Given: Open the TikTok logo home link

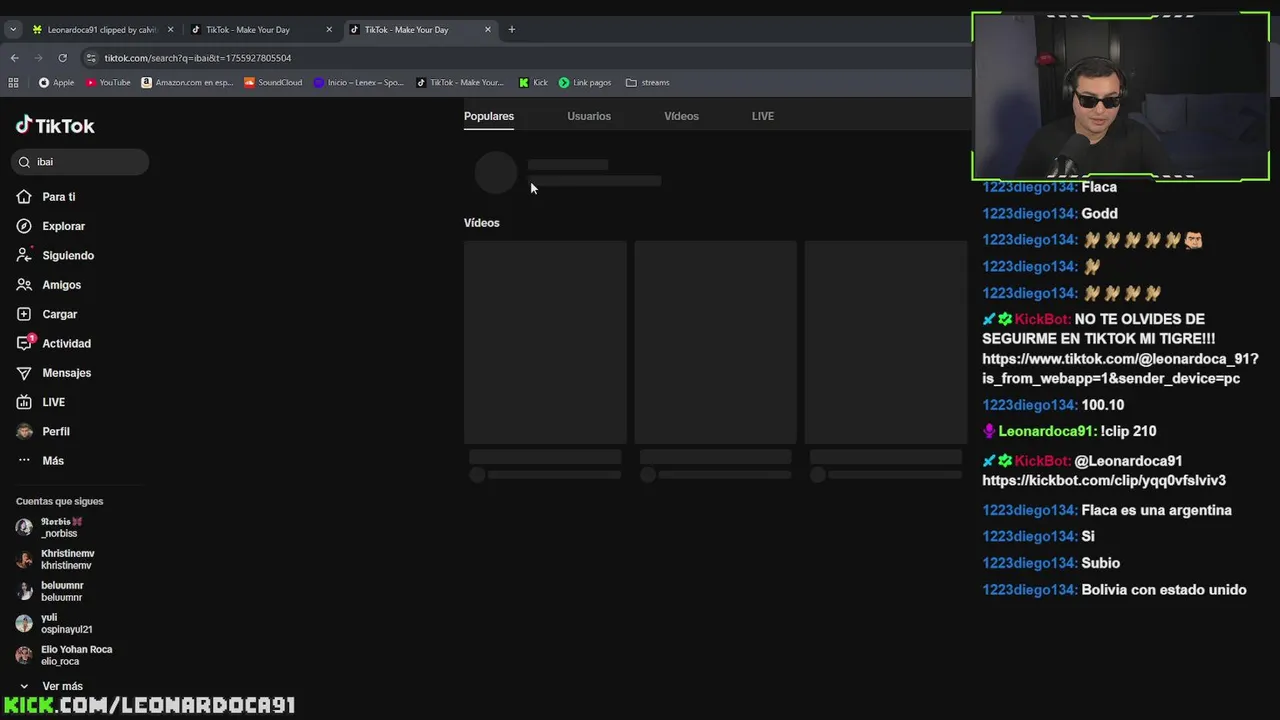Looking at the screenshot, I should tap(55, 125).
